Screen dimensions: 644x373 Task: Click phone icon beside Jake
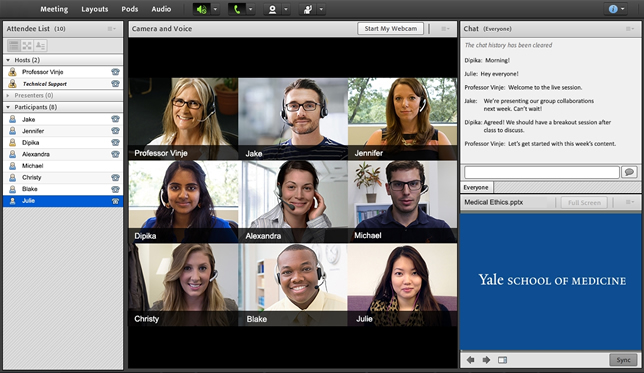coord(115,119)
